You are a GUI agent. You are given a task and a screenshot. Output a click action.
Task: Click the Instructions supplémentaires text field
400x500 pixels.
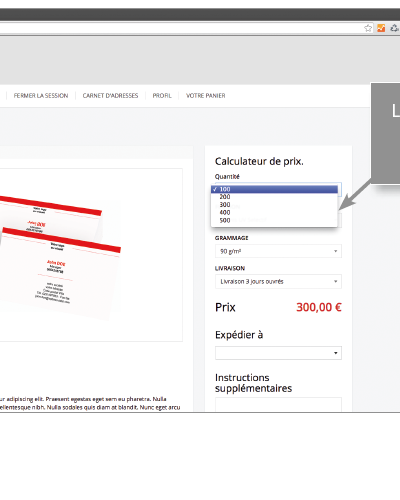click(x=278, y=404)
